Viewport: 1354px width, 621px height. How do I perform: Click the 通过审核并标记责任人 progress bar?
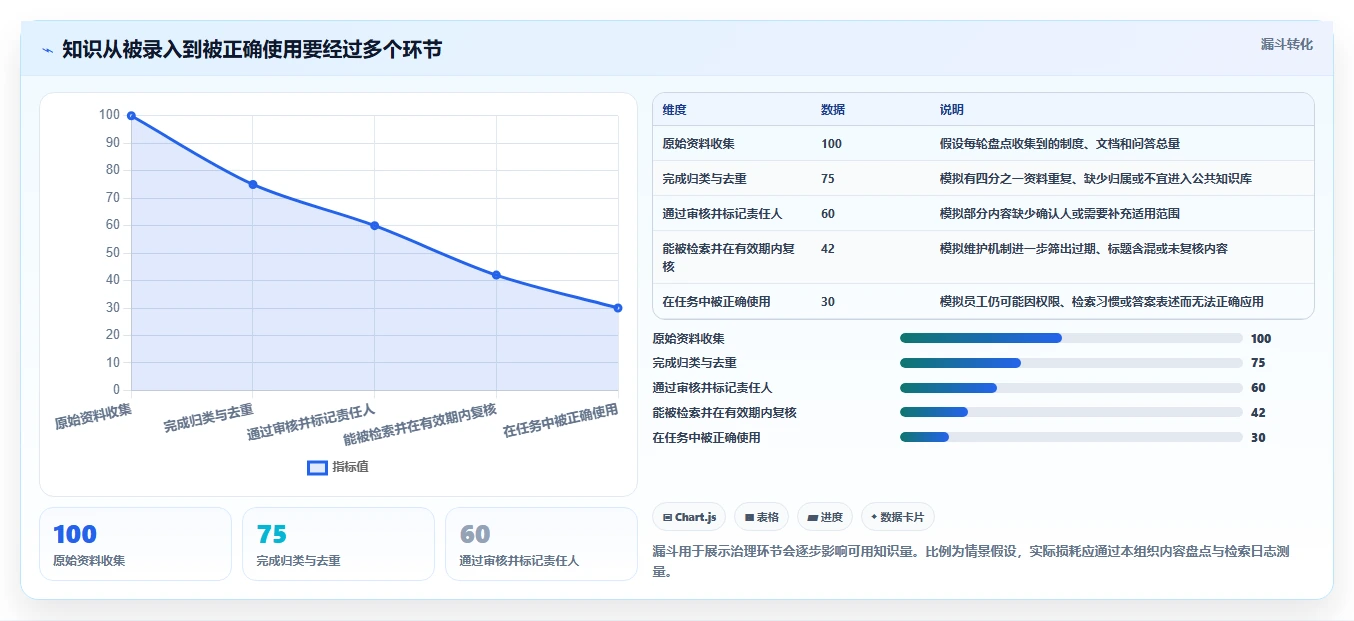pyautogui.click(x=1071, y=388)
